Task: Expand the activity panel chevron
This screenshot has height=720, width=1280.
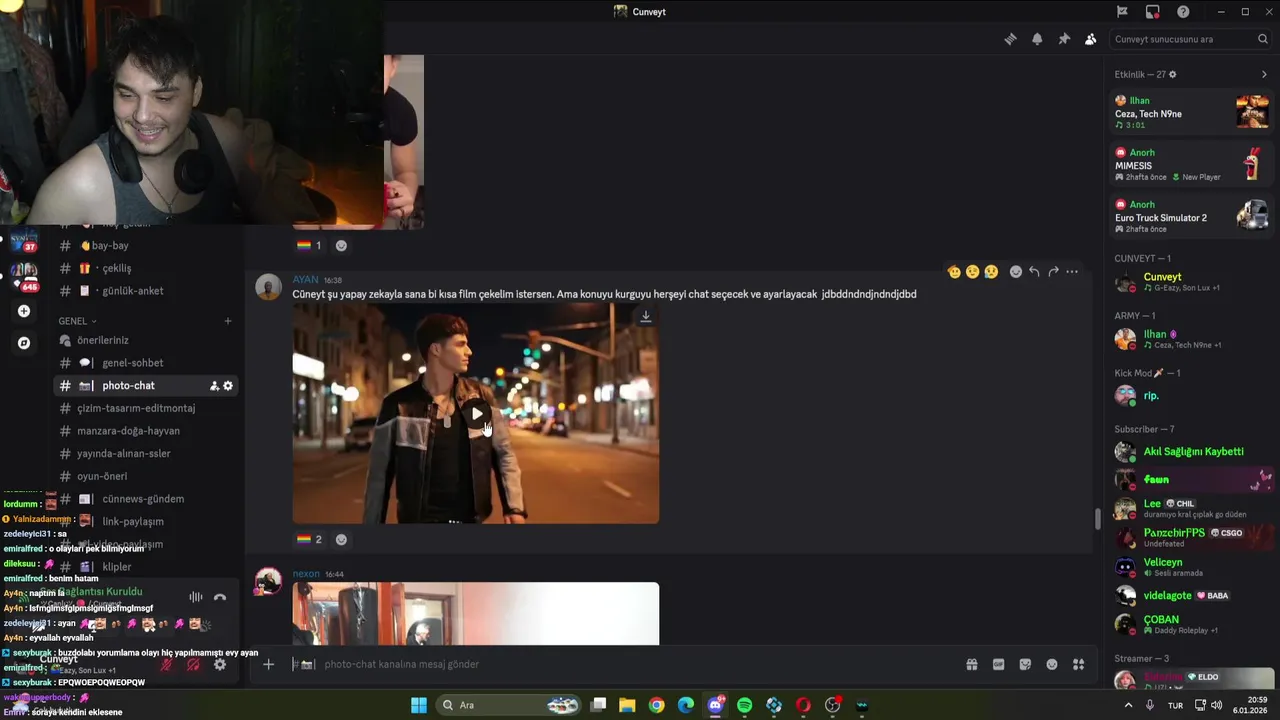Action: point(1264,74)
